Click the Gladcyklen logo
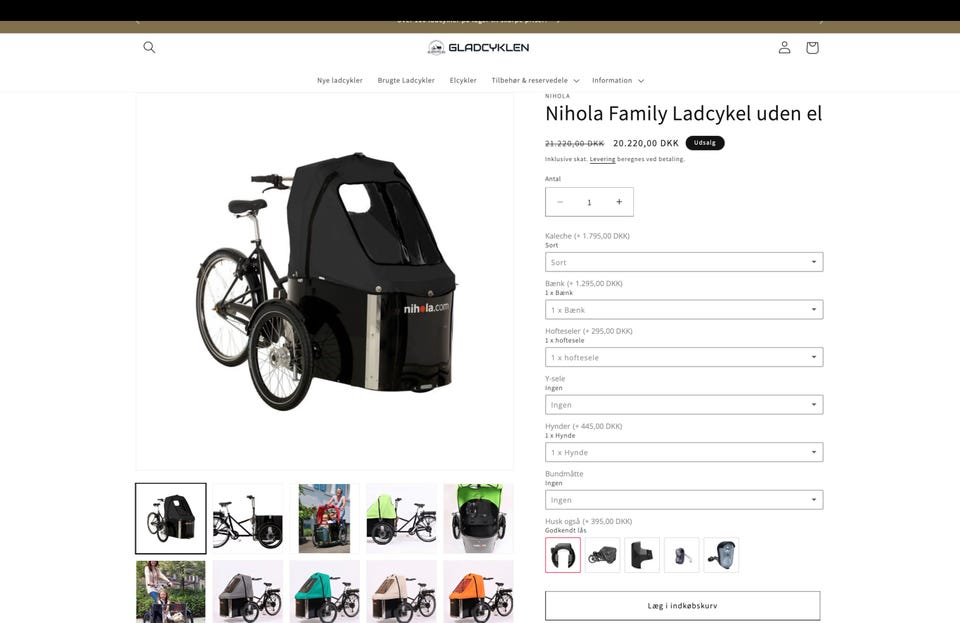Image resolution: width=960 pixels, height=623 pixels. point(478,47)
